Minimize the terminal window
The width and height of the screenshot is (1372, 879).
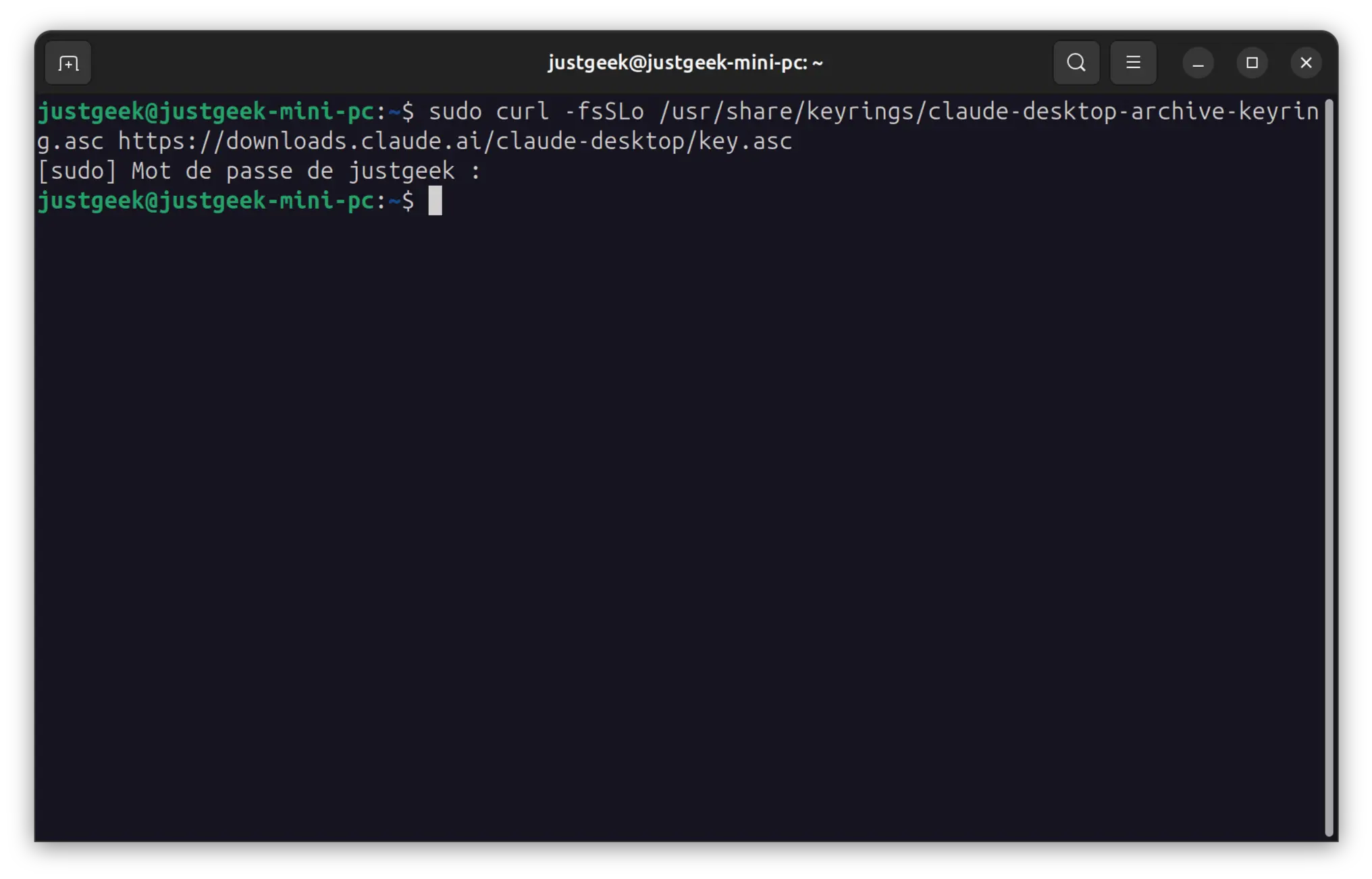coord(1198,63)
